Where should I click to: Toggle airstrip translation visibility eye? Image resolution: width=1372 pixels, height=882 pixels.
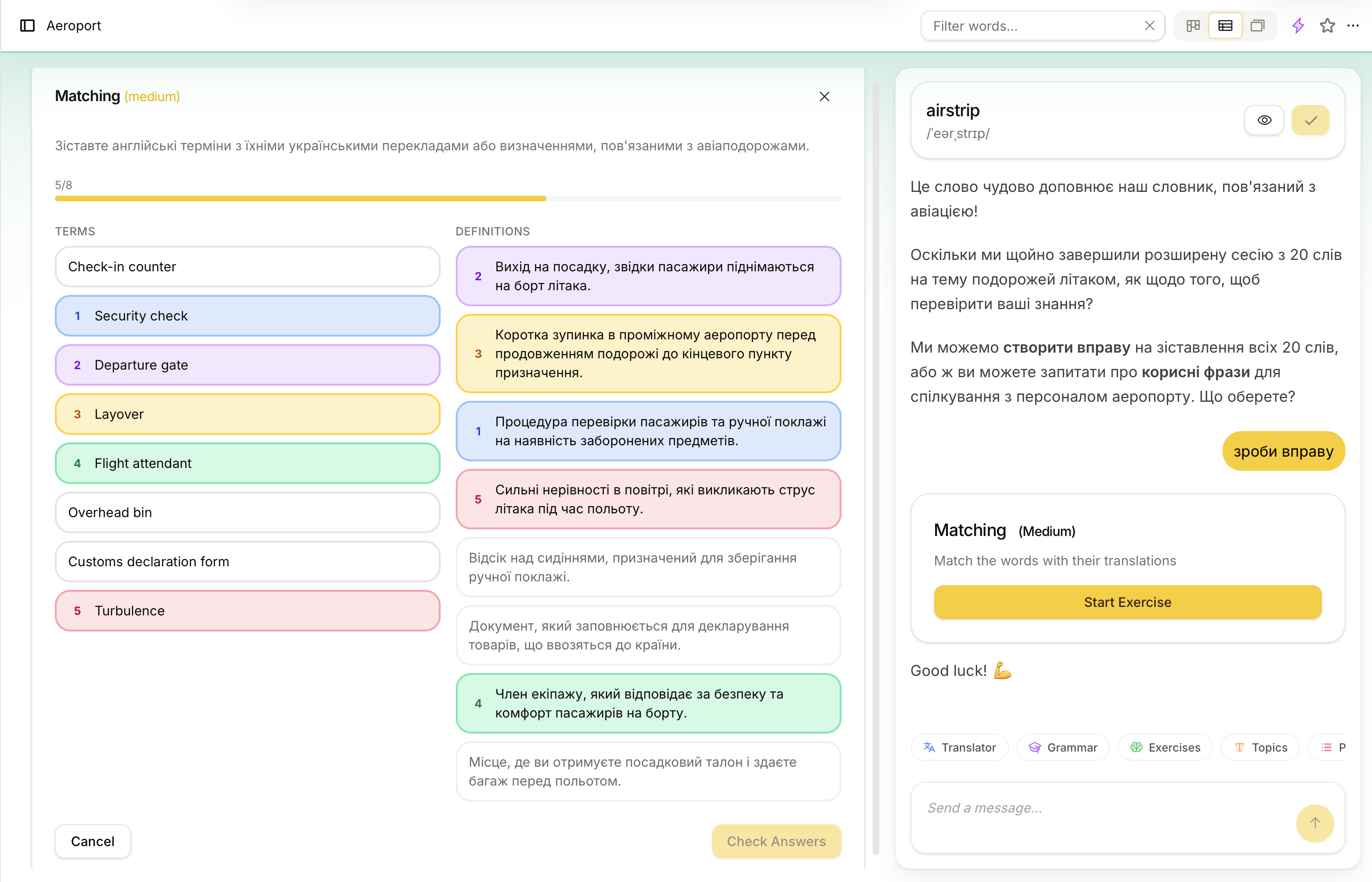pos(1264,120)
